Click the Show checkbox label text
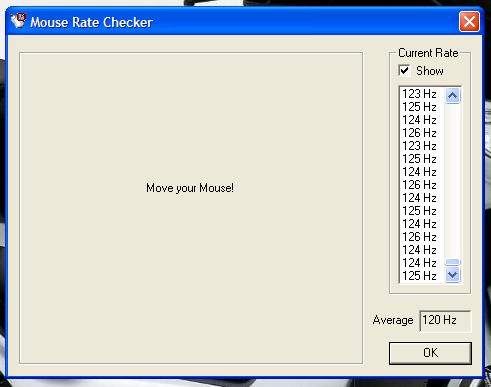The height and width of the screenshot is (387, 491). [430, 71]
